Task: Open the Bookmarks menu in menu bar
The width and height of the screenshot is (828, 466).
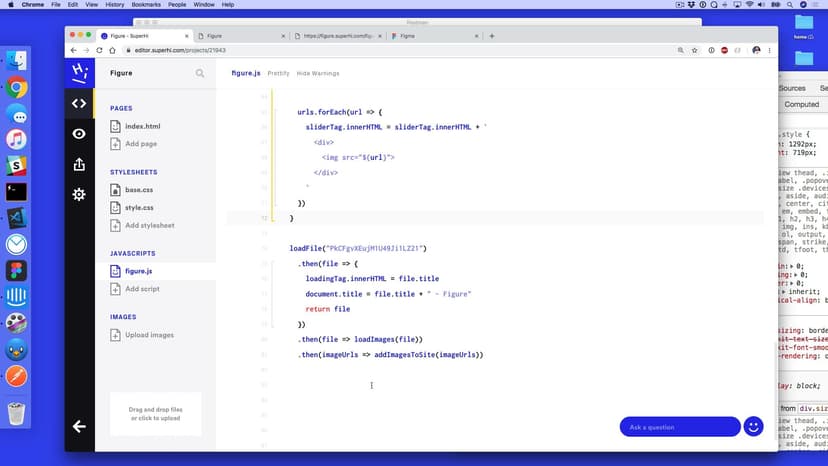Action: 137,5
